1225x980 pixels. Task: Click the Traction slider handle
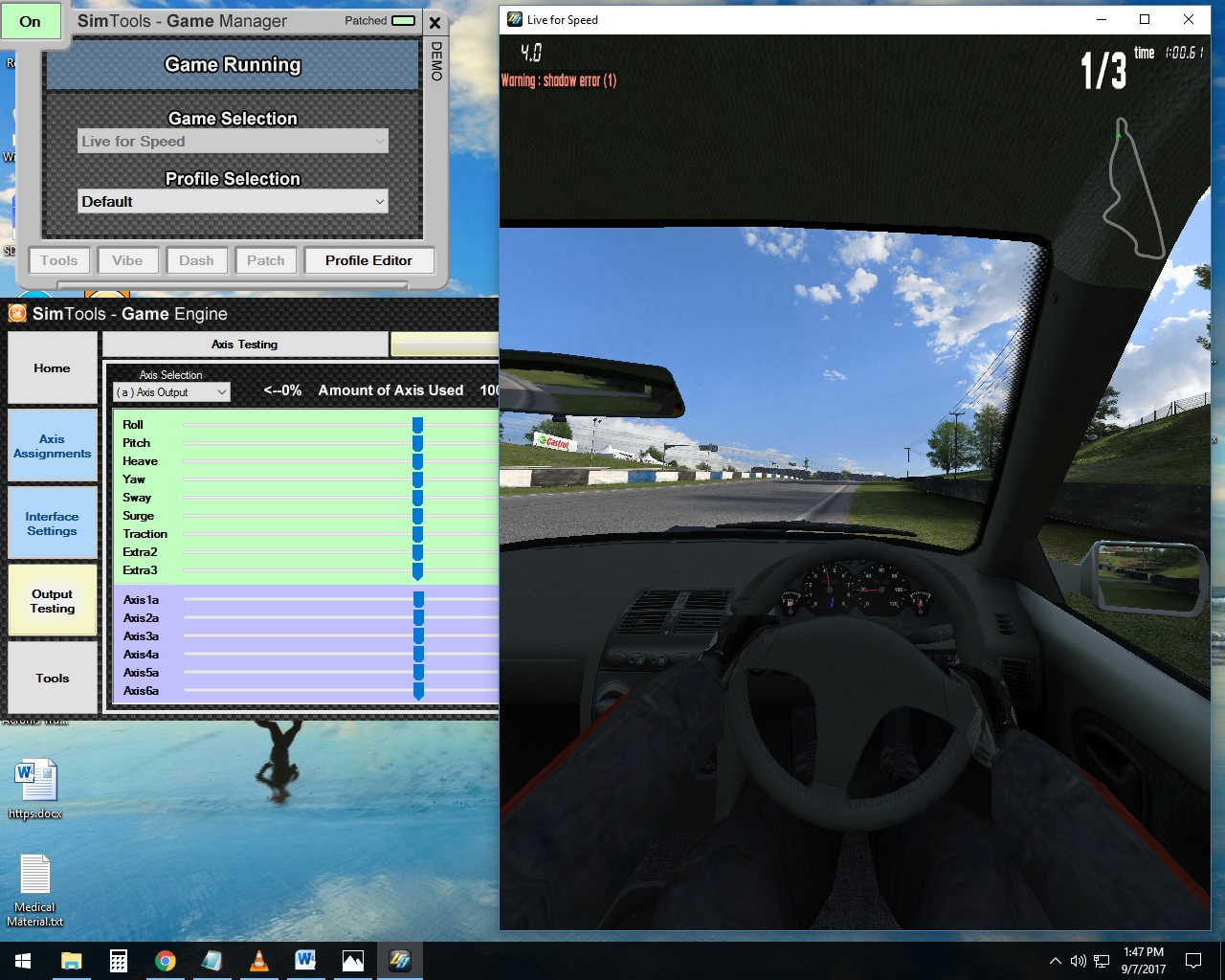(417, 534)
